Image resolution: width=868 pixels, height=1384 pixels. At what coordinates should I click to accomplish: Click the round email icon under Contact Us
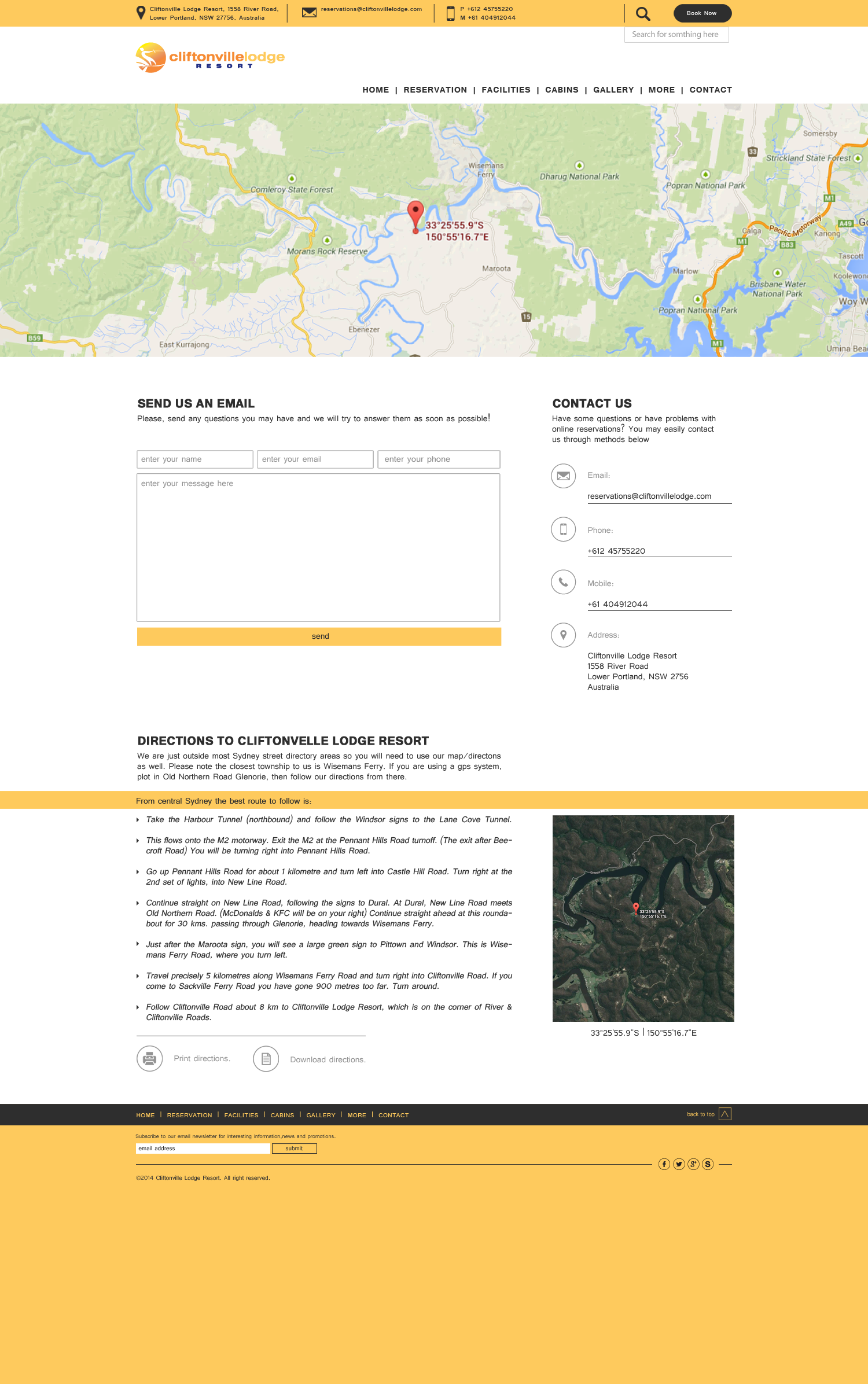(x=563, y=476)
